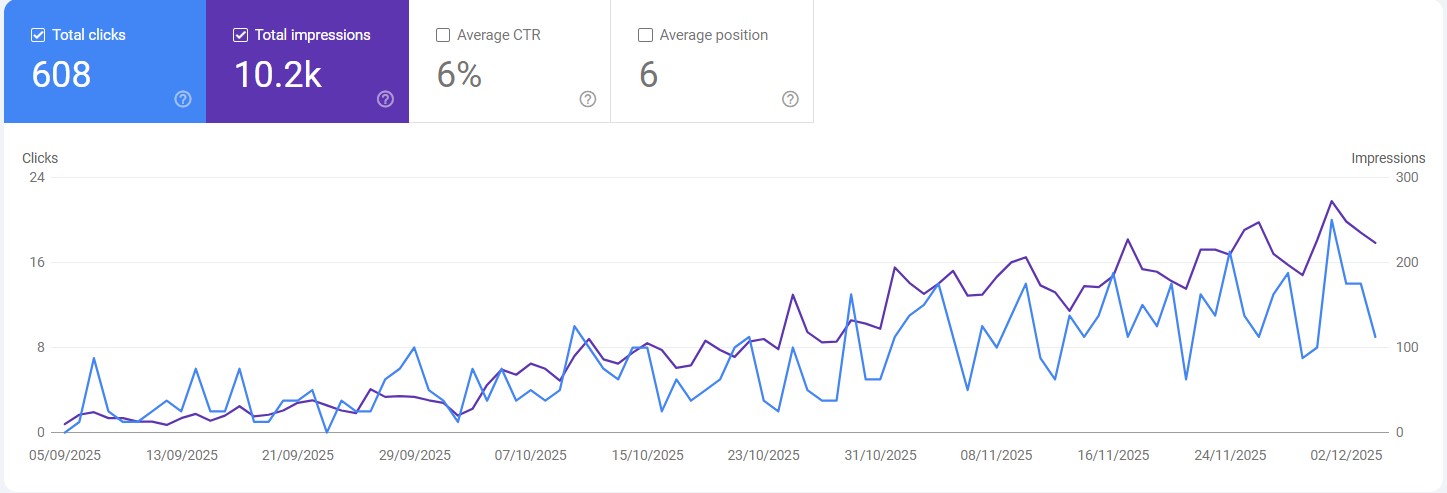Image resolution: width=1447 pixels, height=493 pixels.
Task: Click the 6% Average CTR value
Action: point(460,75)
